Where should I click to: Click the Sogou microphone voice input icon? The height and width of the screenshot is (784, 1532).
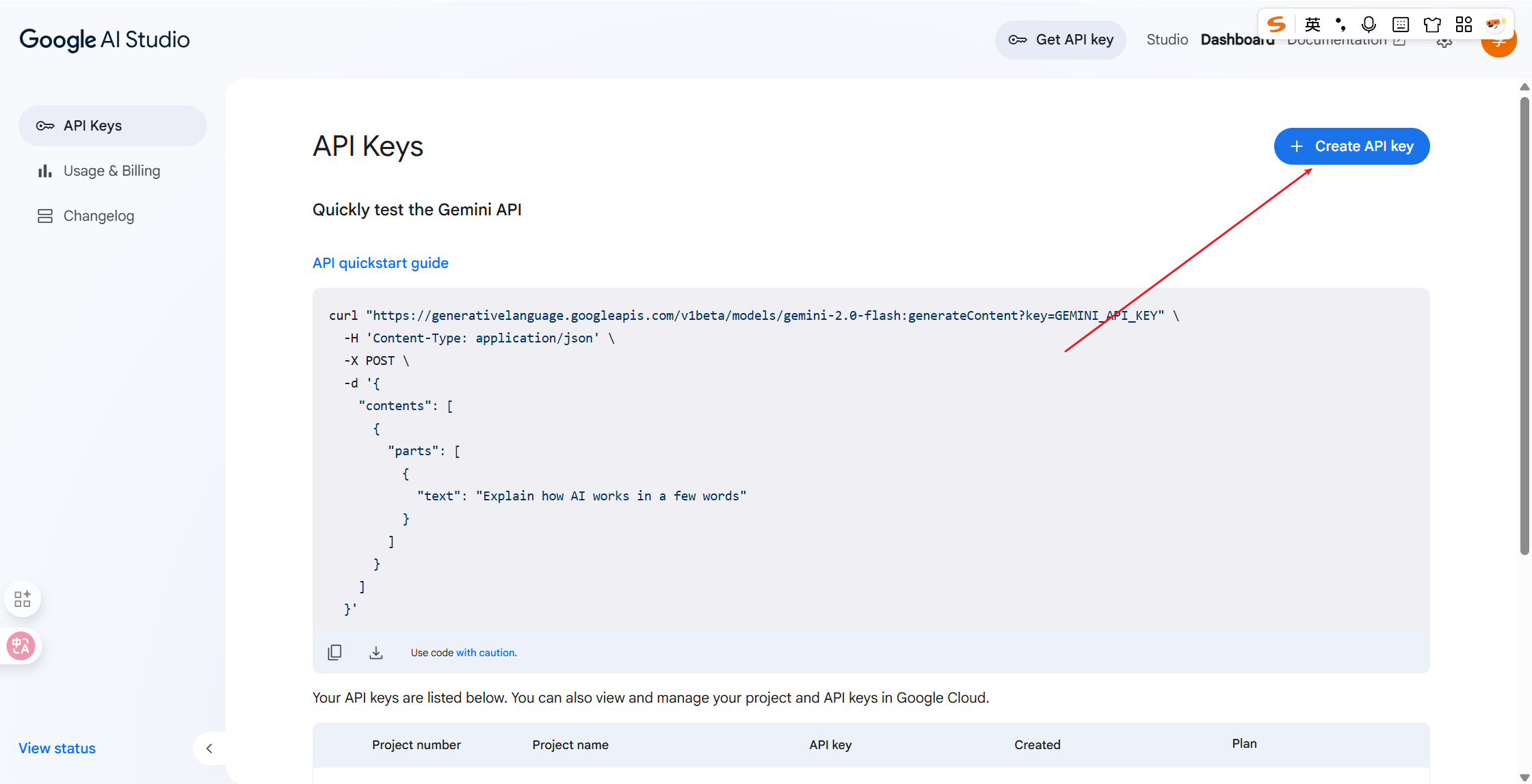[x=1369, y=25]
